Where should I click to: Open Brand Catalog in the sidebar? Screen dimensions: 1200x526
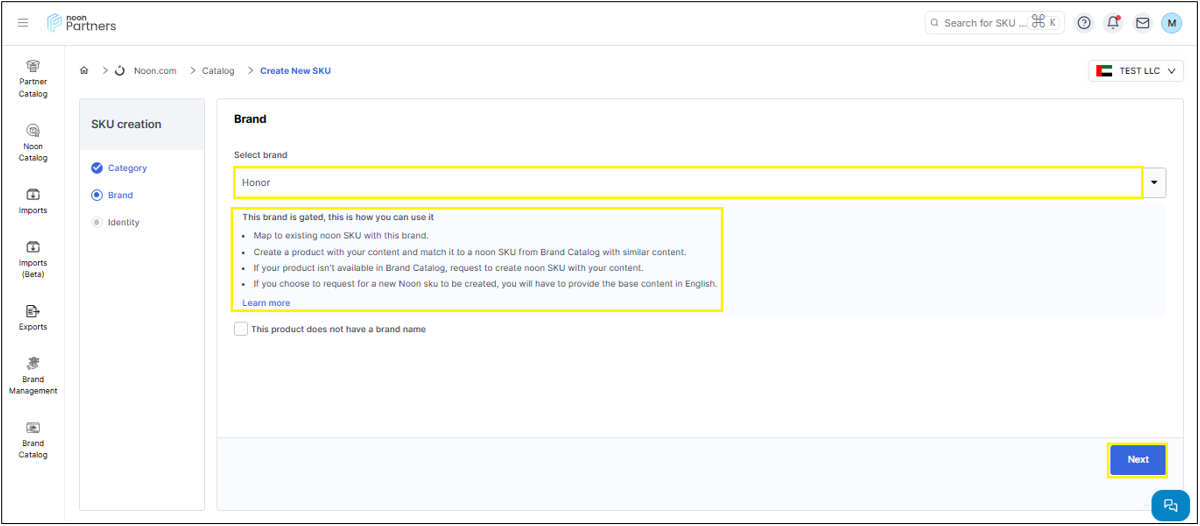pos(33,439)
